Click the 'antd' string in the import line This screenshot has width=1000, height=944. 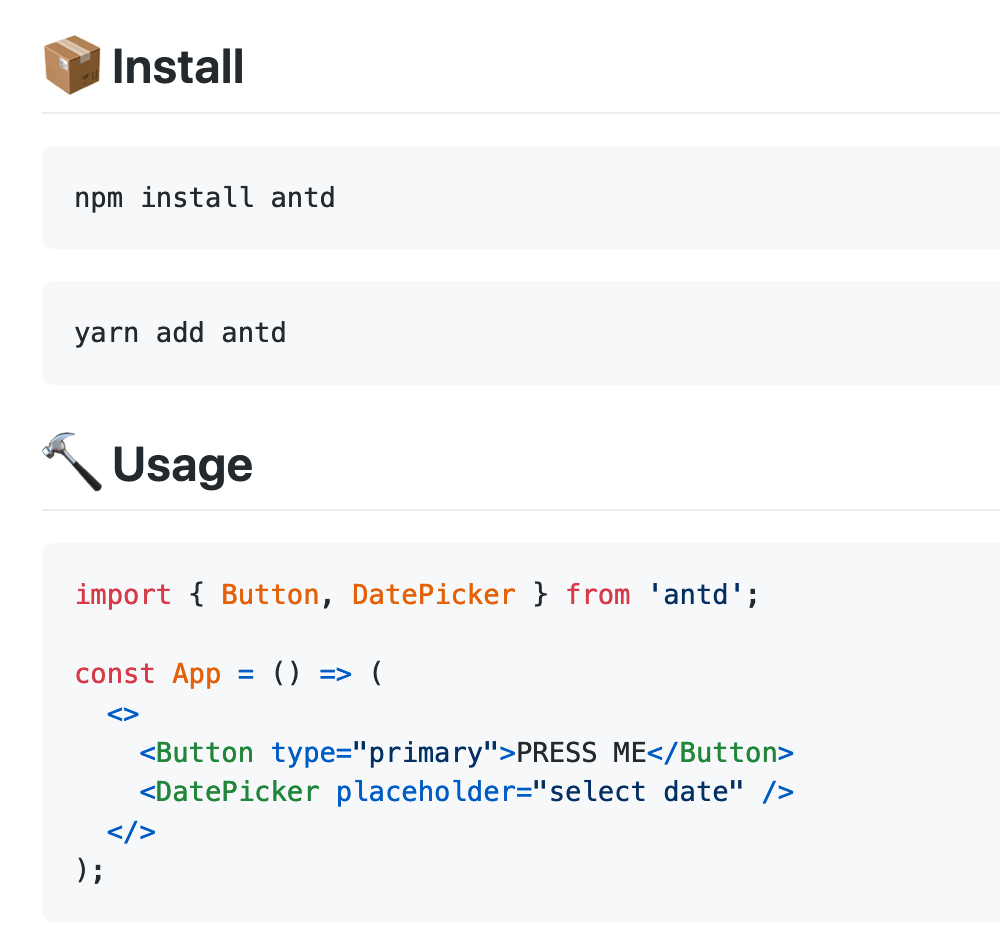695,594
